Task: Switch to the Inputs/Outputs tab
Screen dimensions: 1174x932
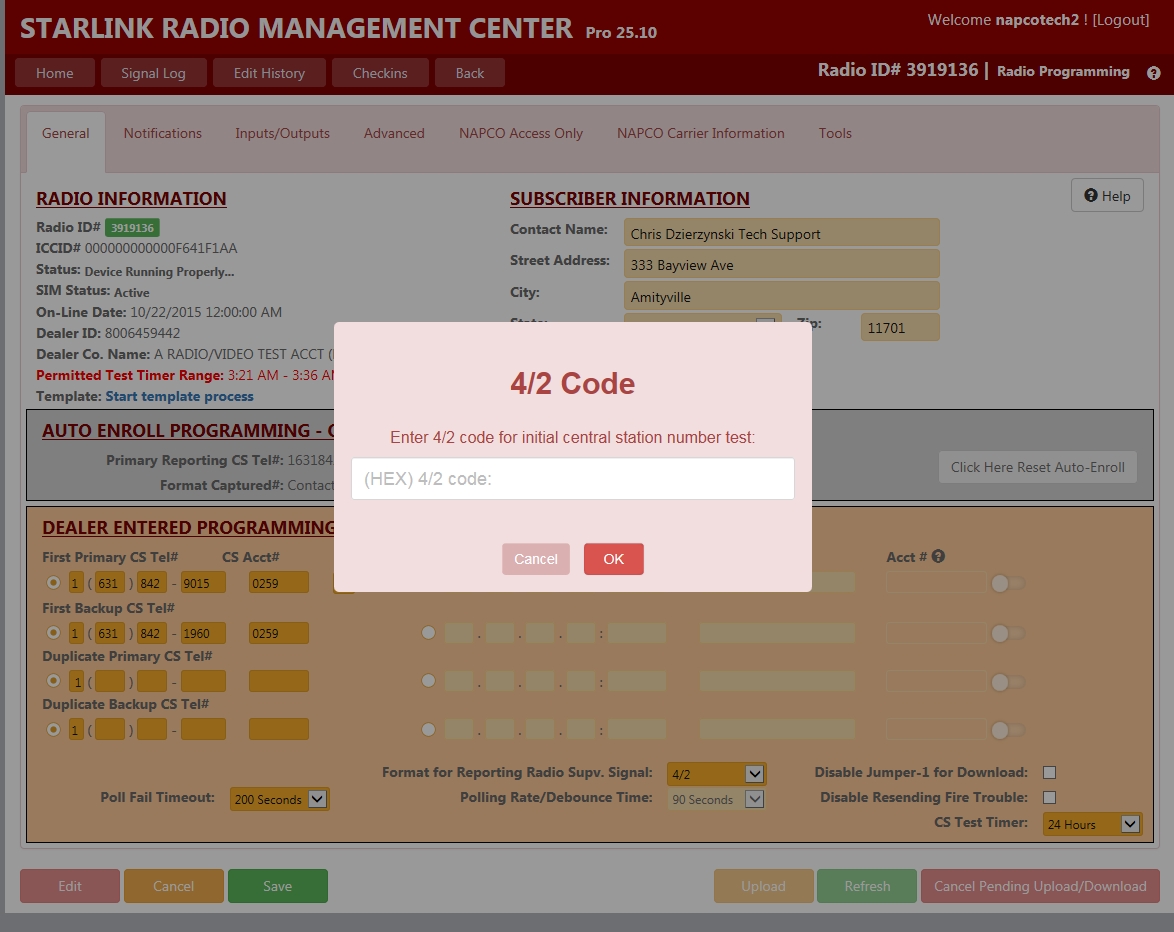Action: (282, 133)
